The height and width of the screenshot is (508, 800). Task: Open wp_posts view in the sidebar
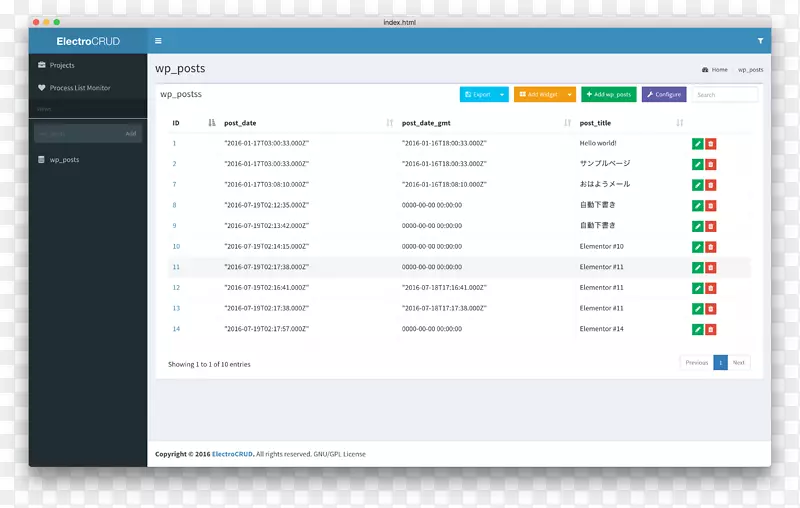pyautogui.click(x=64, y=160)
